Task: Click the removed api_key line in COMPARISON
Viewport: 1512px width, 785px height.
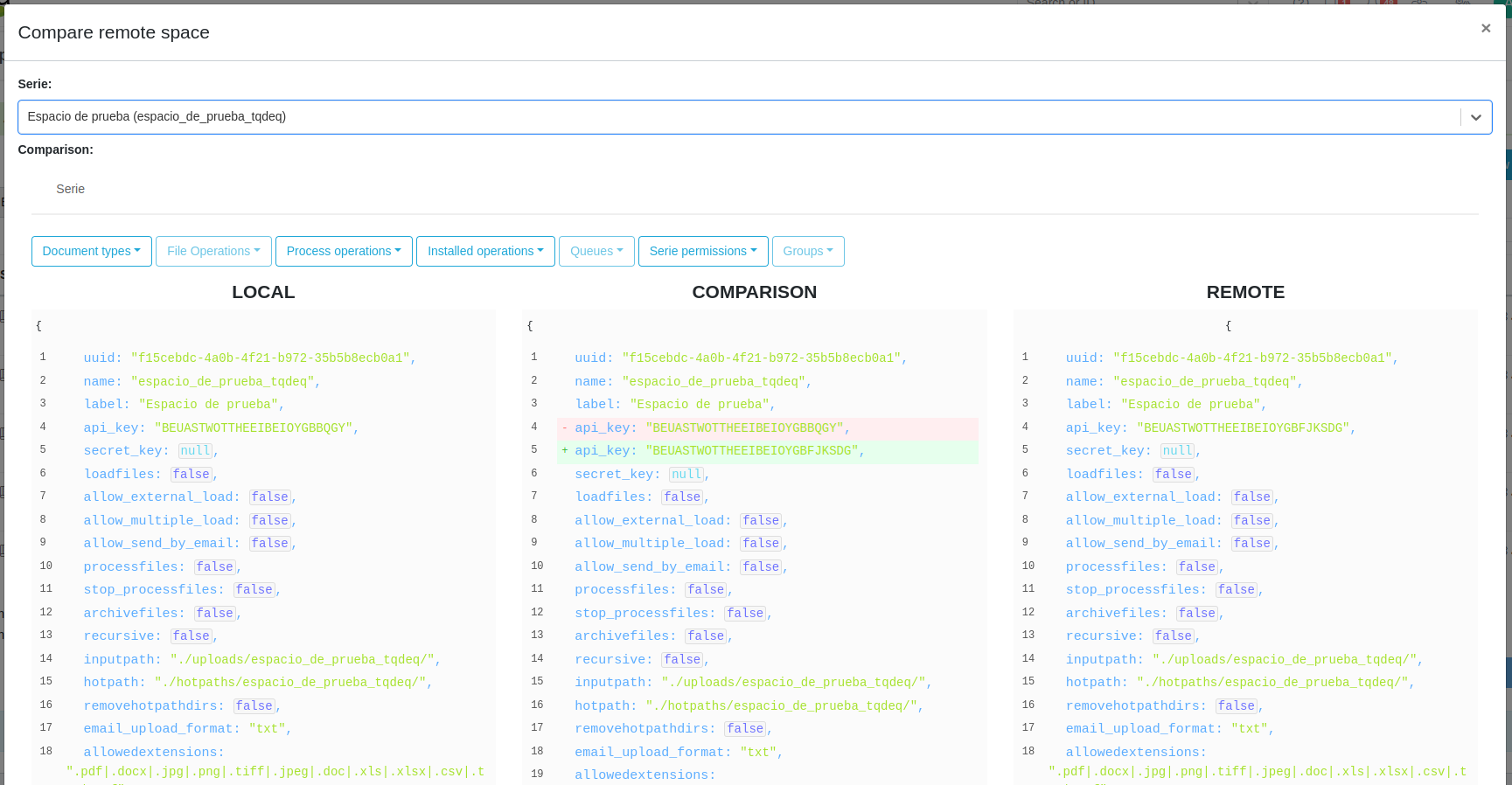Action: [x=767, y=428]
